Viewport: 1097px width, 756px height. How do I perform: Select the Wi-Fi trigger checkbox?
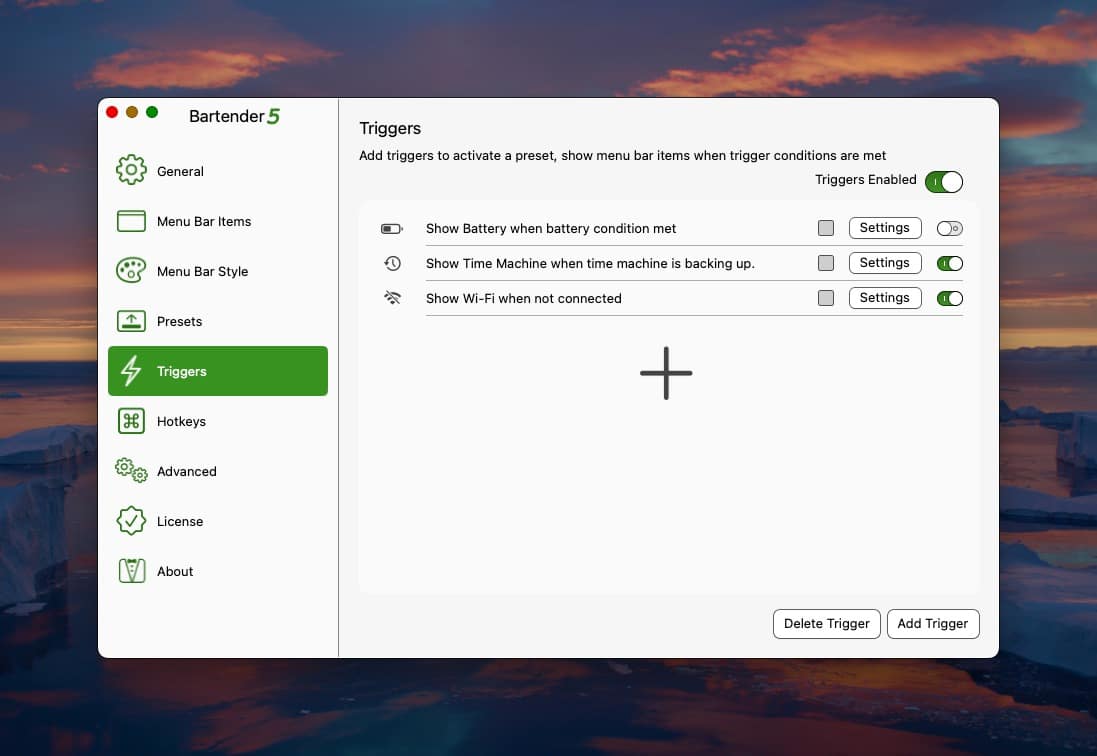tap(825, 299)
